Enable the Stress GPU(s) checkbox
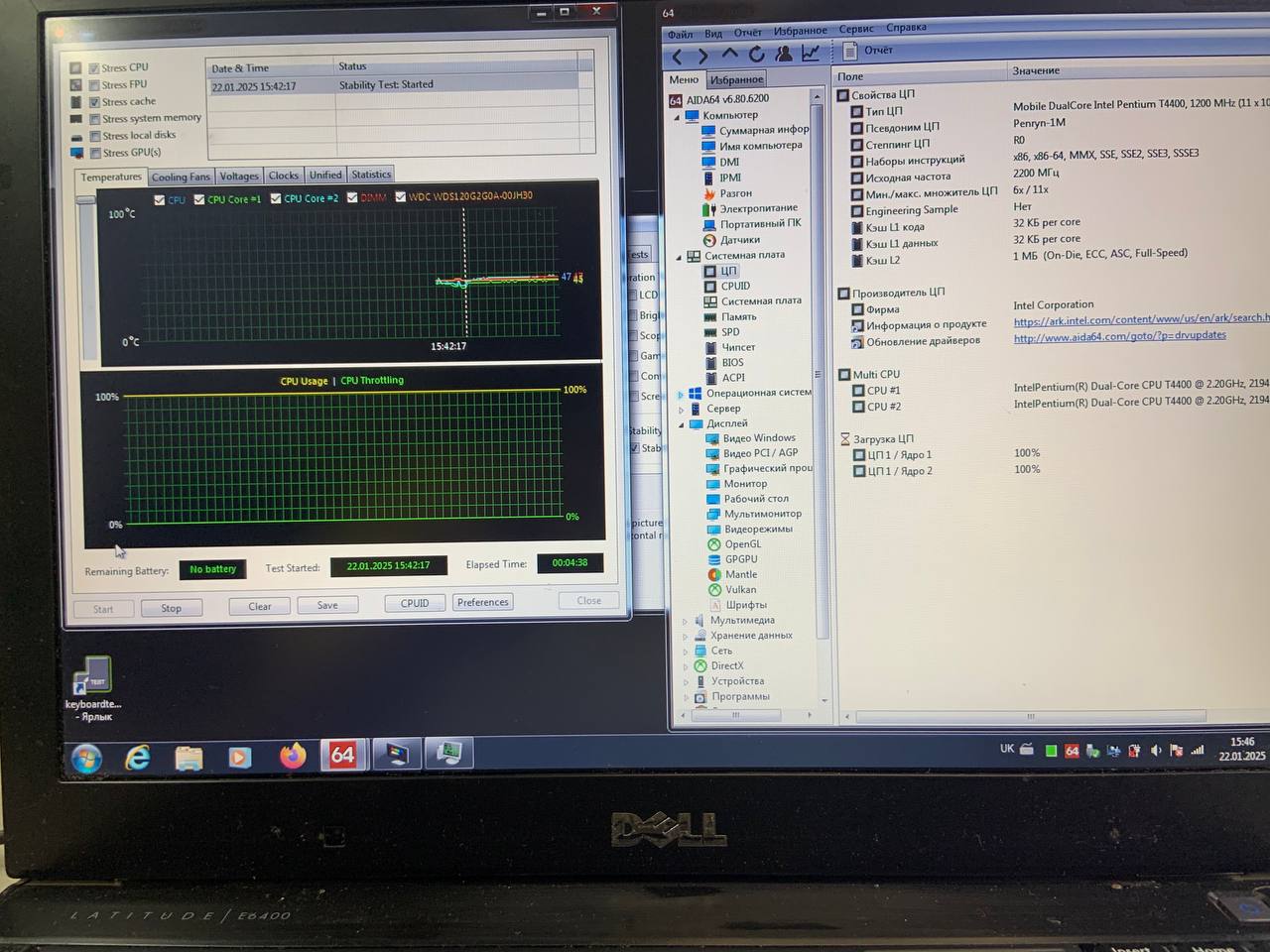 point(94,153)
